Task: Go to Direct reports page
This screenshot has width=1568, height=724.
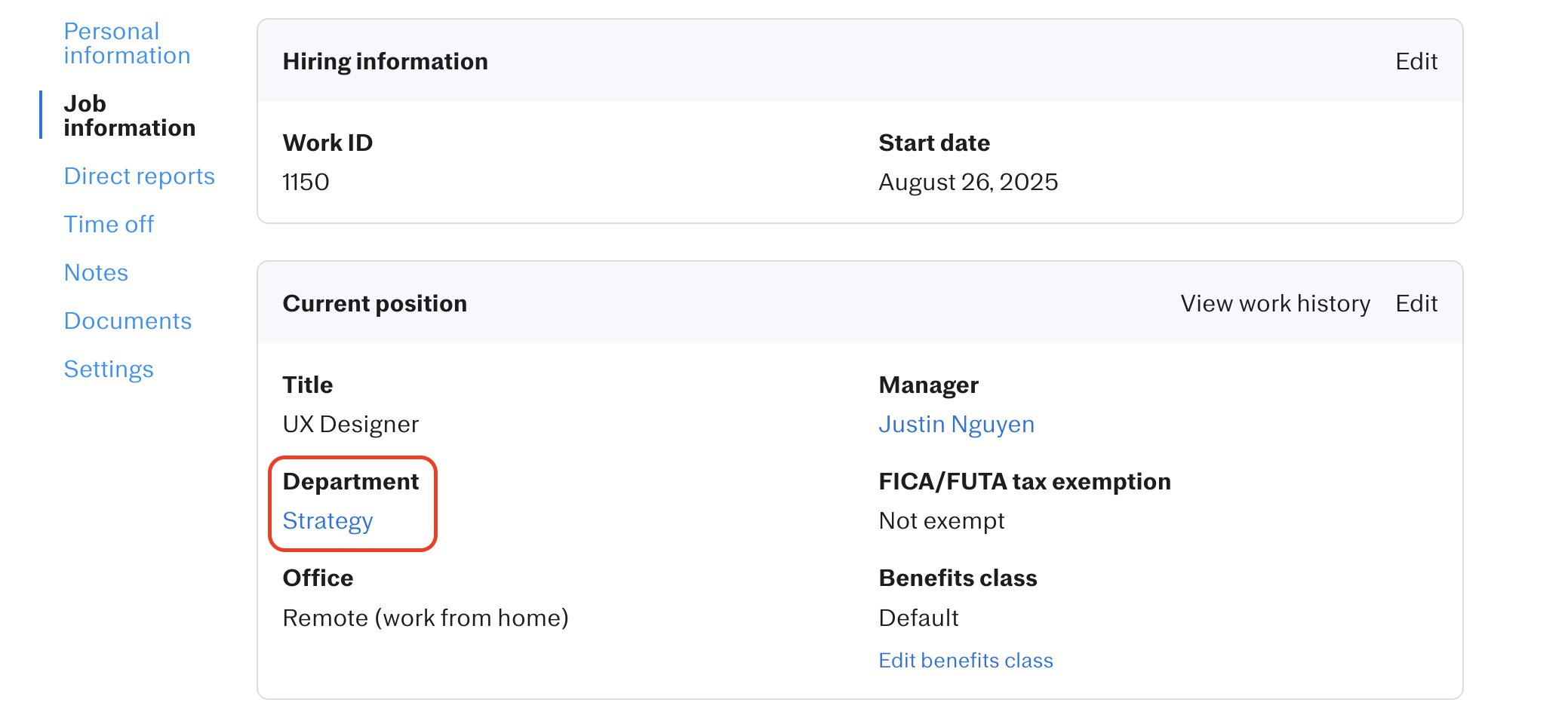Action: (140, 176)
